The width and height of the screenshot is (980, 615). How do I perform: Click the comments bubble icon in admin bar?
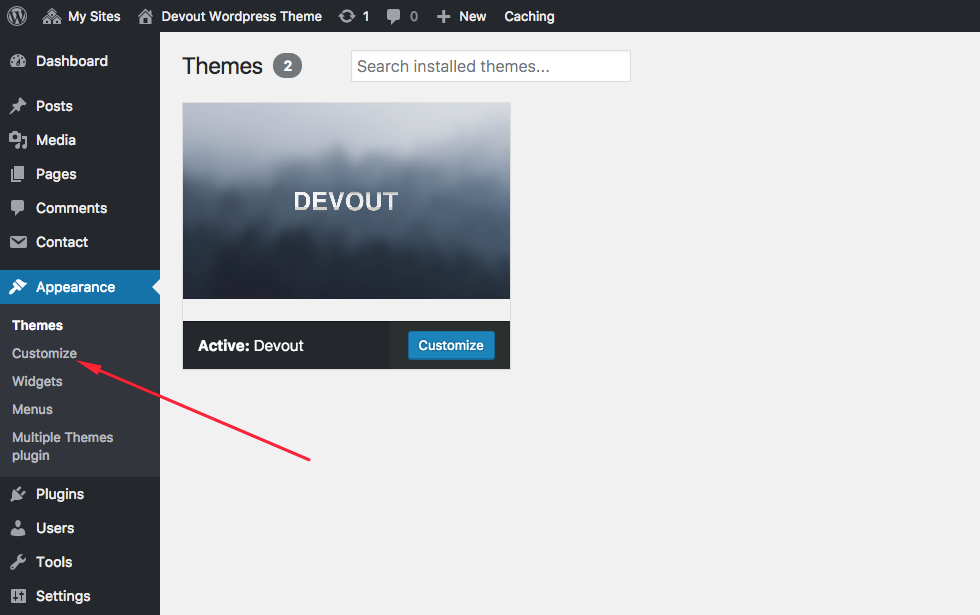pos(393,16)
